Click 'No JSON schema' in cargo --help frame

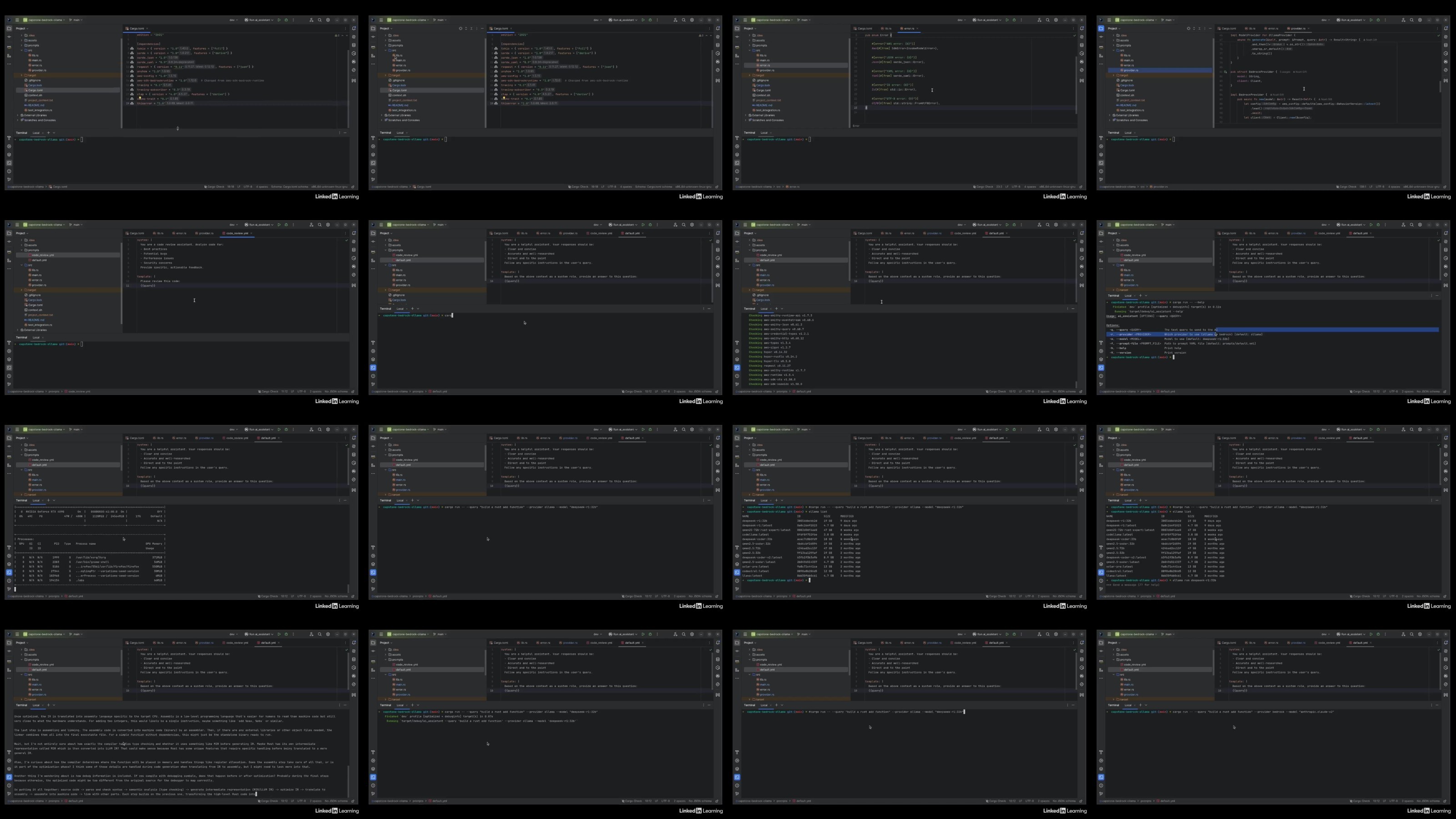click(x=1428, y=391)
